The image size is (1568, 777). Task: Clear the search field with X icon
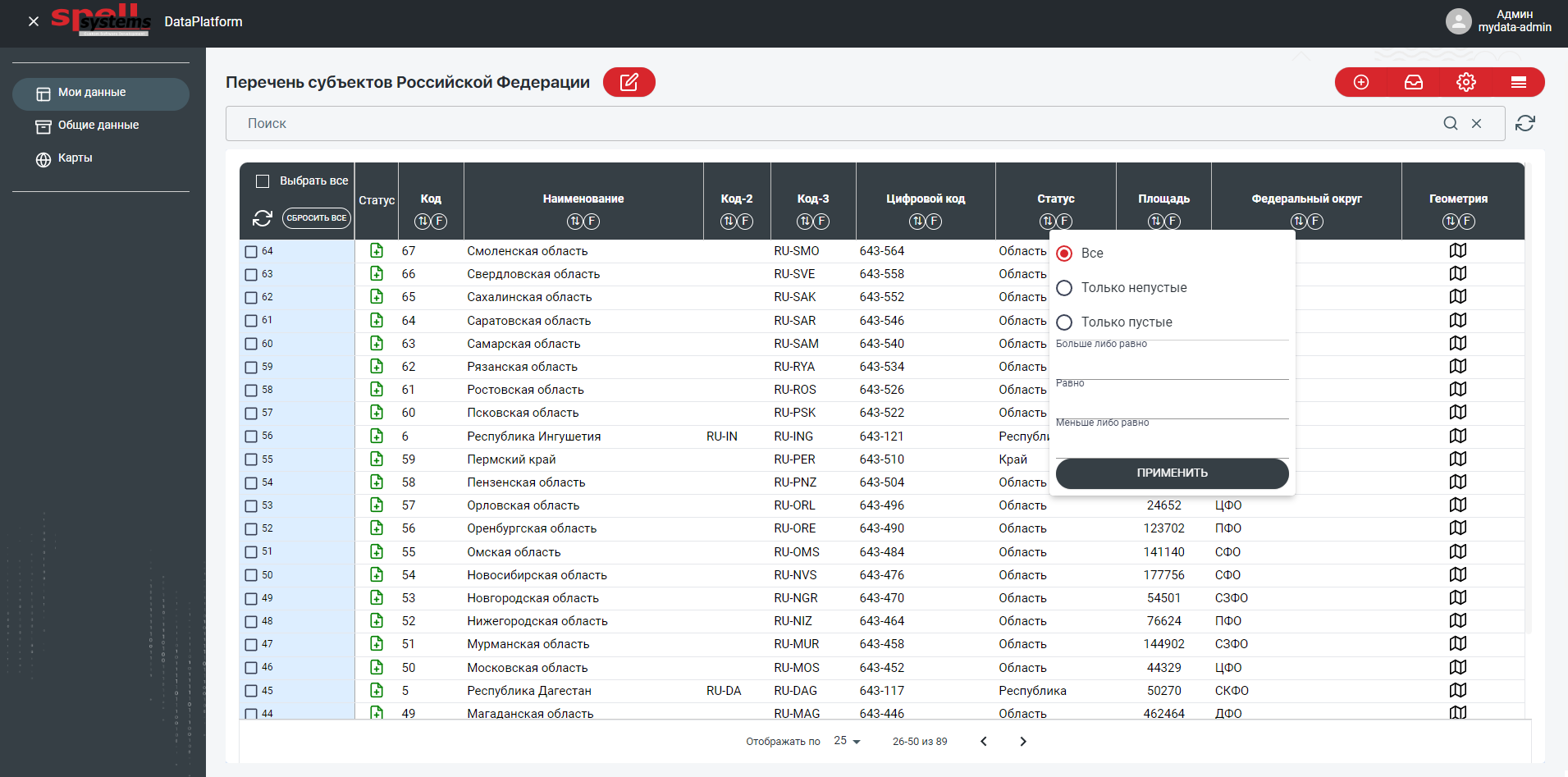click(x=1476, y=123)
